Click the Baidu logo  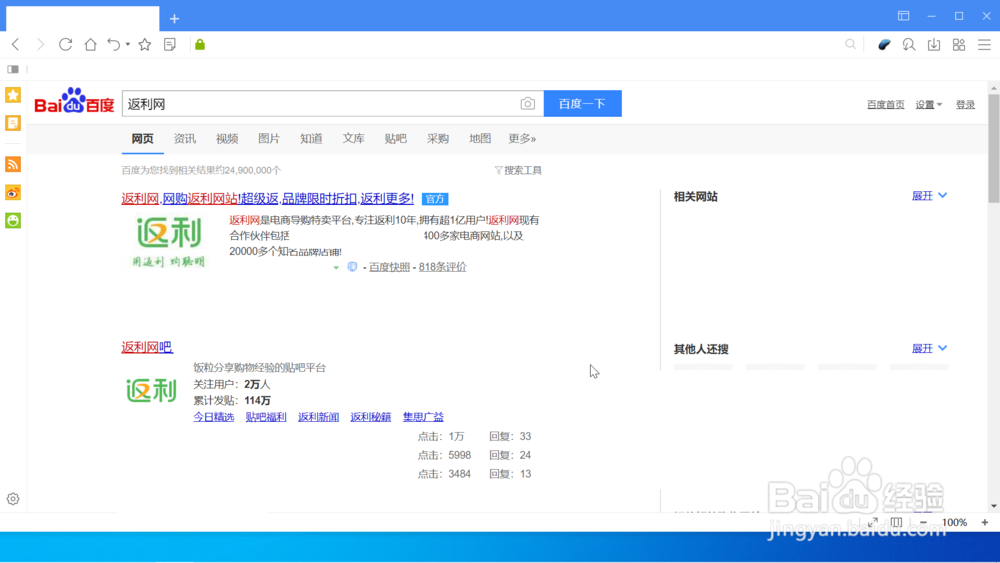pos(74,102)
